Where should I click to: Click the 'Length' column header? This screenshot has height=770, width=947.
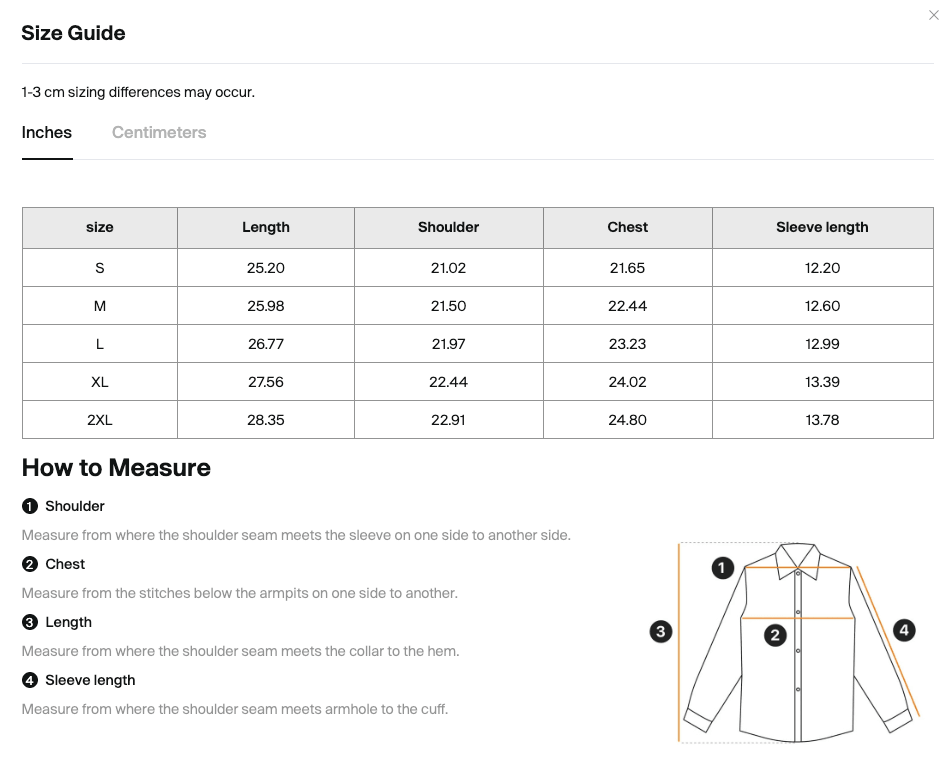coord(266,228)
